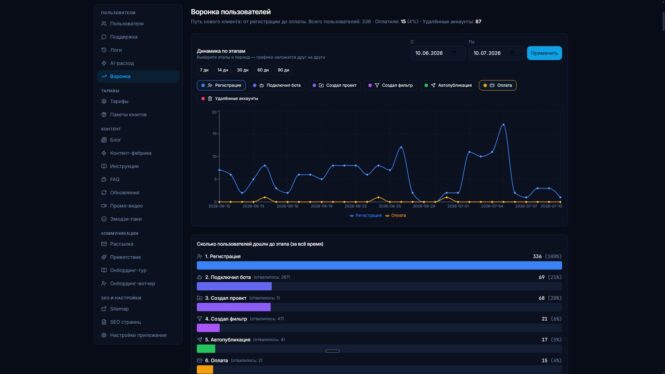
Task: Toggle the Удалённые аккаунты stage chip
Action: pos(229,98)
